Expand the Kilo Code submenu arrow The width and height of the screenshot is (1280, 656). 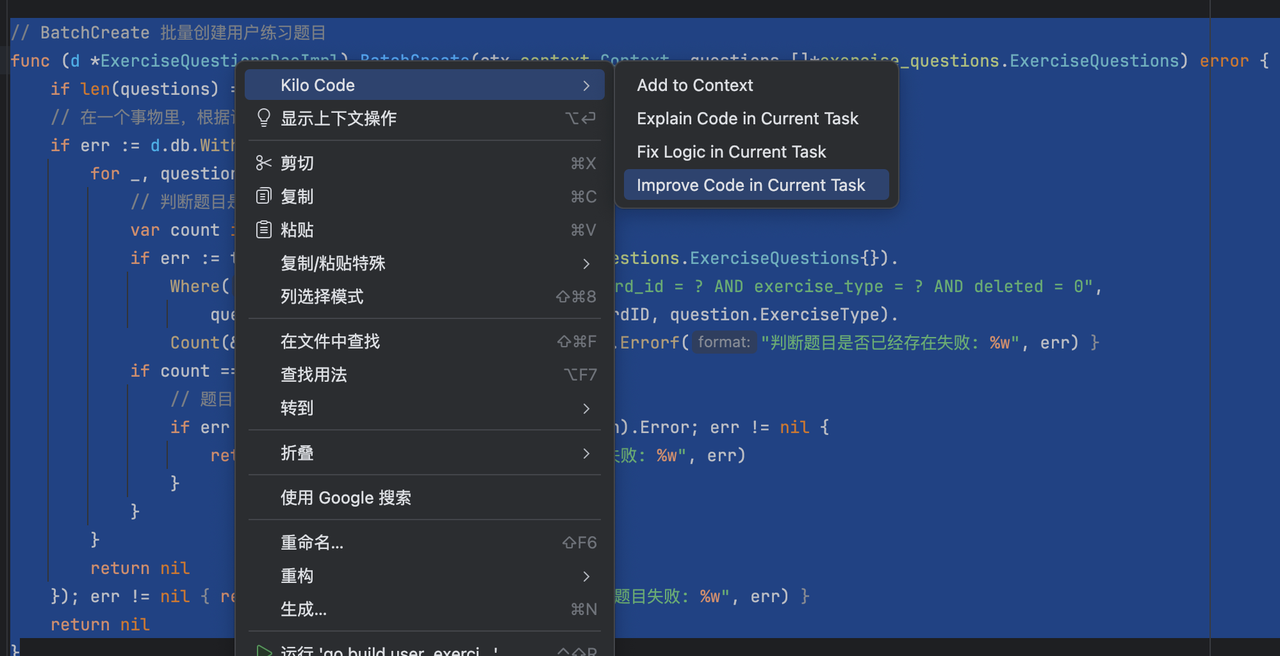588,85
